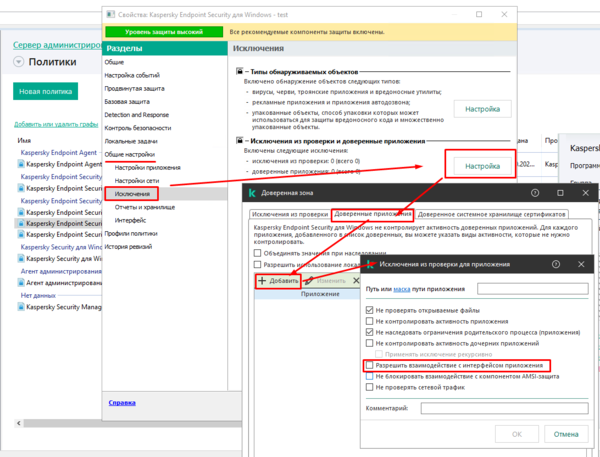The height and width of the screenshot is (457, 600).
Task: Click policy icon of the highlighted Kaspersky Endpoint Securi row
Action: (x=21, y=223)
